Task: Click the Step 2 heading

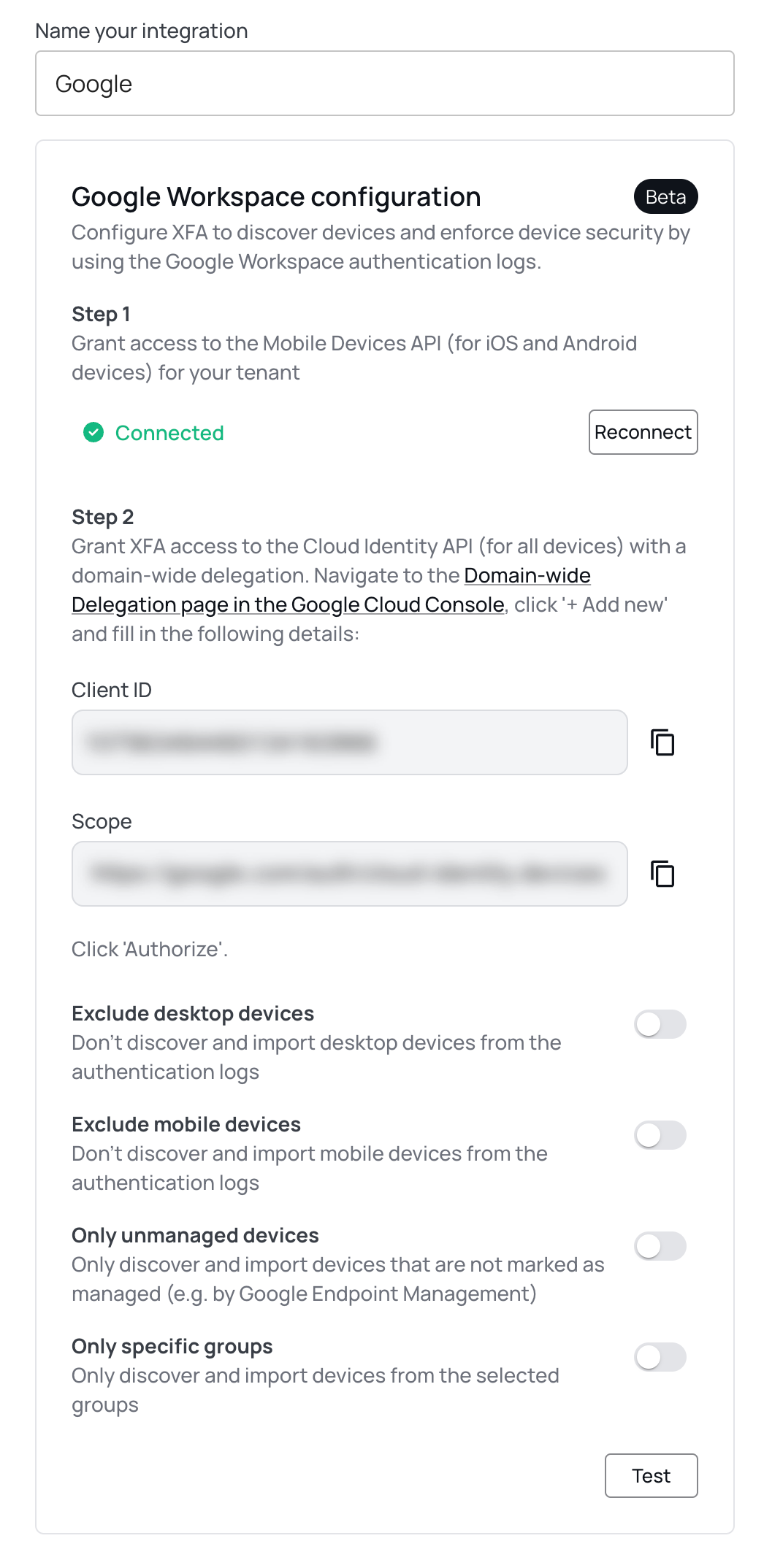Action: point(102,517)
